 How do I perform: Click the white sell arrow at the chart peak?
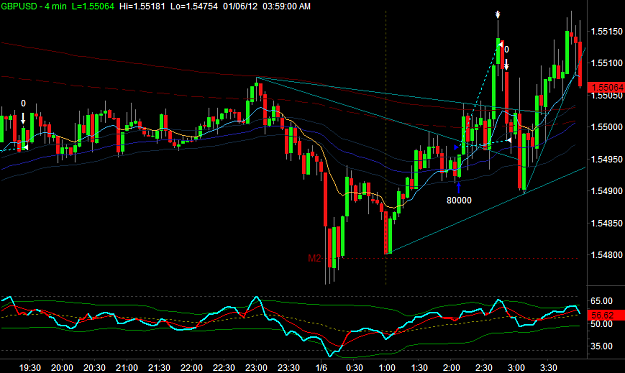498,15
